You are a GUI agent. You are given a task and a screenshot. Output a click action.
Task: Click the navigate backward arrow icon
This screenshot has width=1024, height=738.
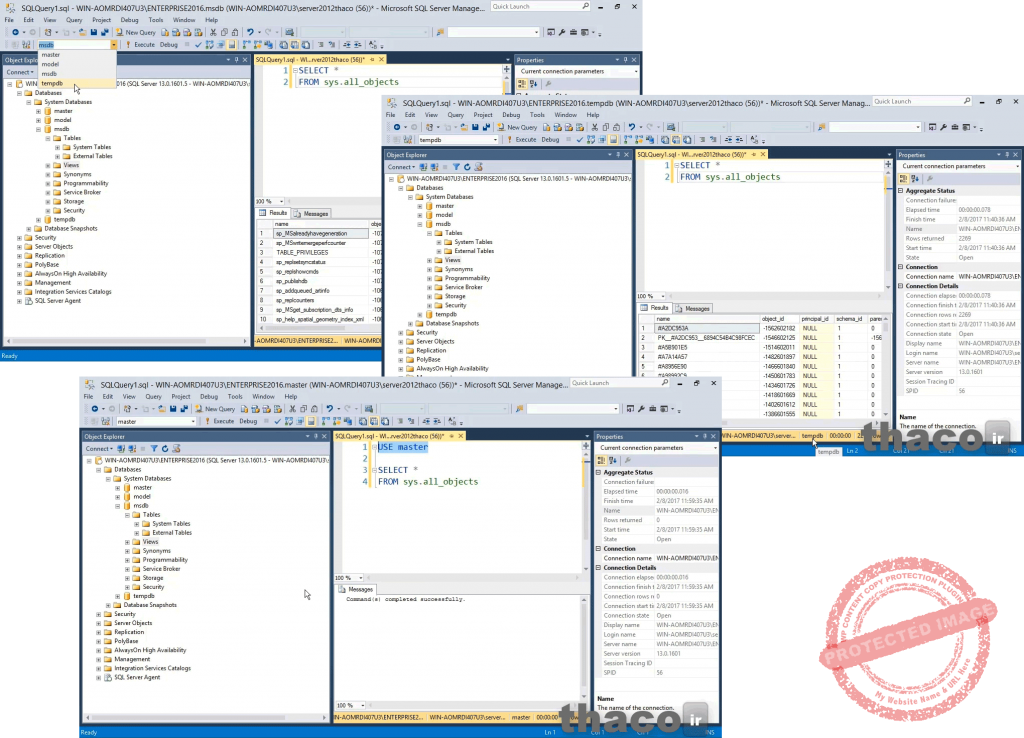(94, 407)
